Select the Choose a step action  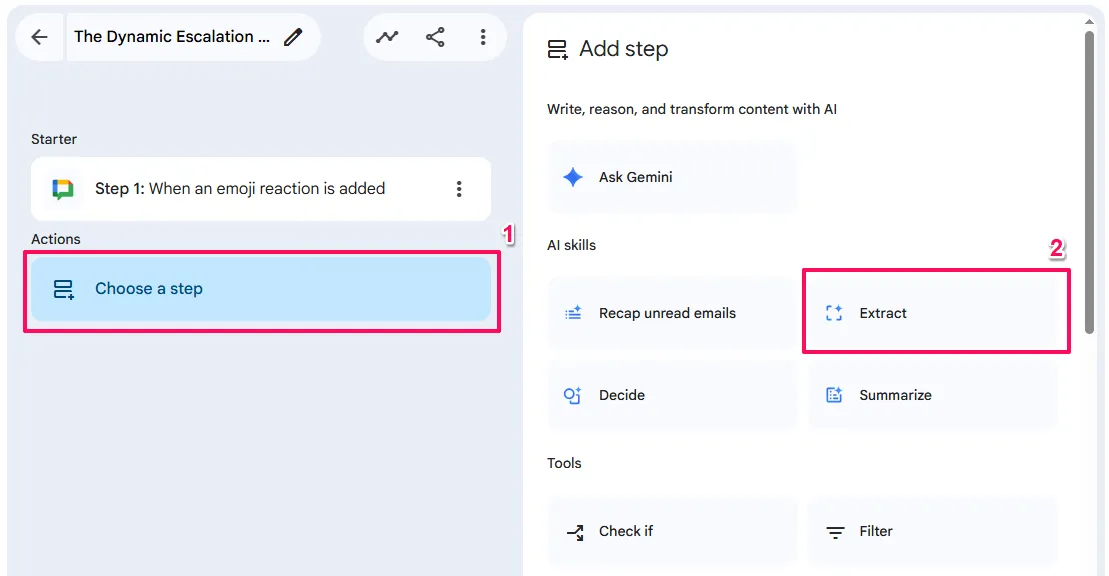tap(260, 289)
